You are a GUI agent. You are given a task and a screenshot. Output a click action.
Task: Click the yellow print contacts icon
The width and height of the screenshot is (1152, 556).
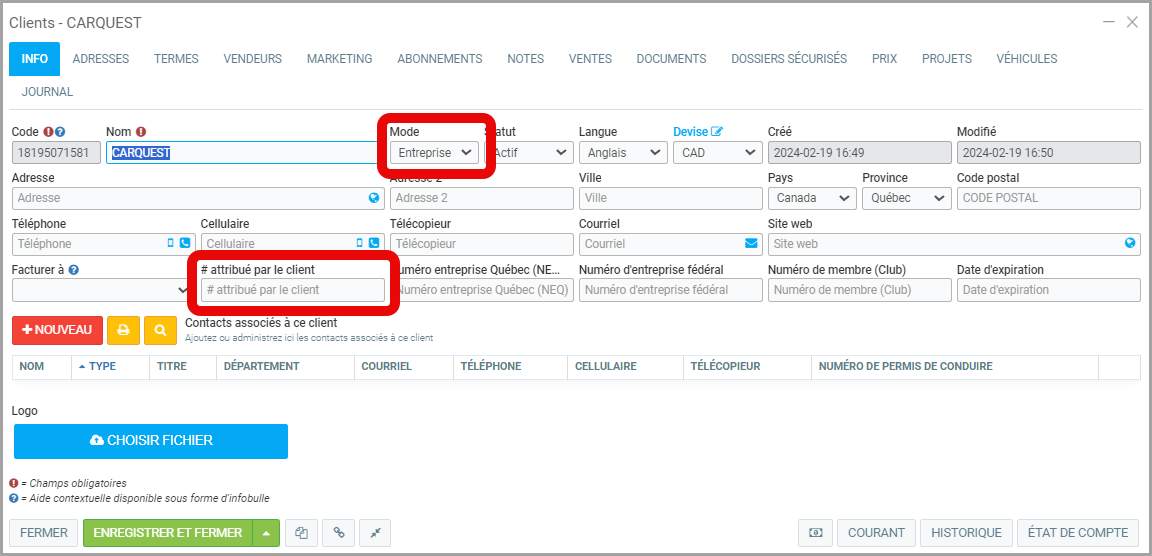pyautogui.click(x=123, y=330)
